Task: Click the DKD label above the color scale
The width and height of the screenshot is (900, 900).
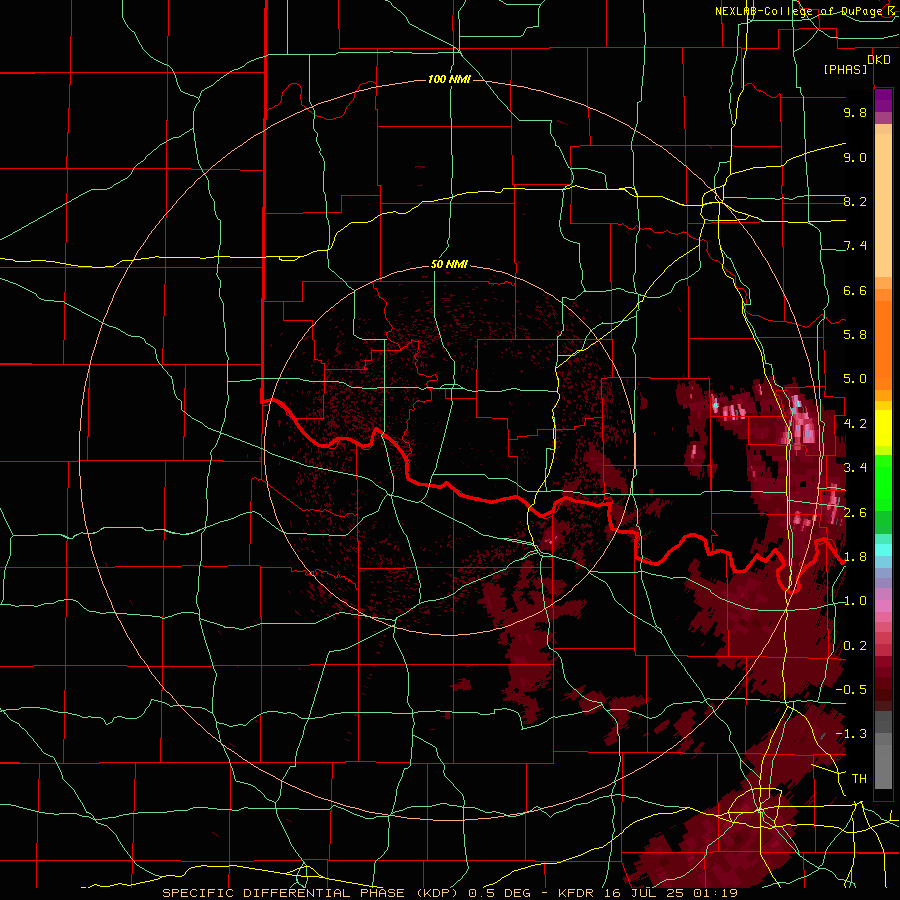Action: [879, 60]
